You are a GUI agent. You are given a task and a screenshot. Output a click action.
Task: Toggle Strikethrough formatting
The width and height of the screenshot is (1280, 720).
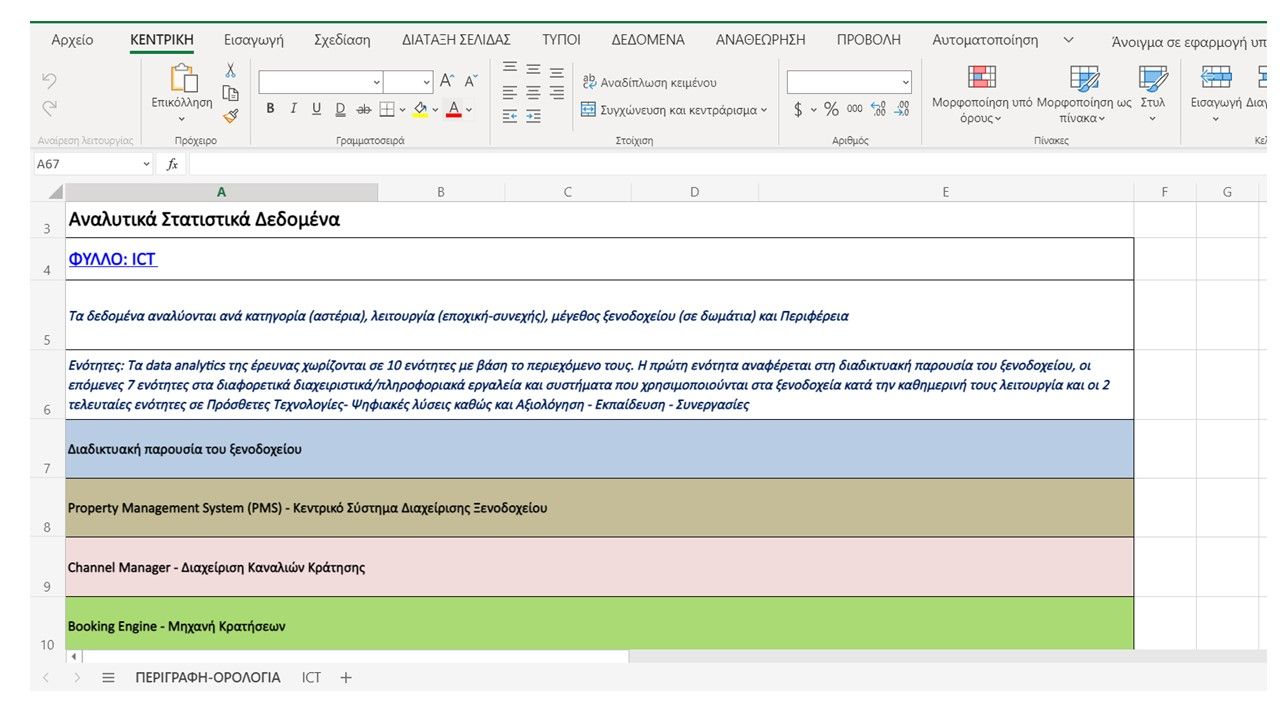[x=364, y=109]
